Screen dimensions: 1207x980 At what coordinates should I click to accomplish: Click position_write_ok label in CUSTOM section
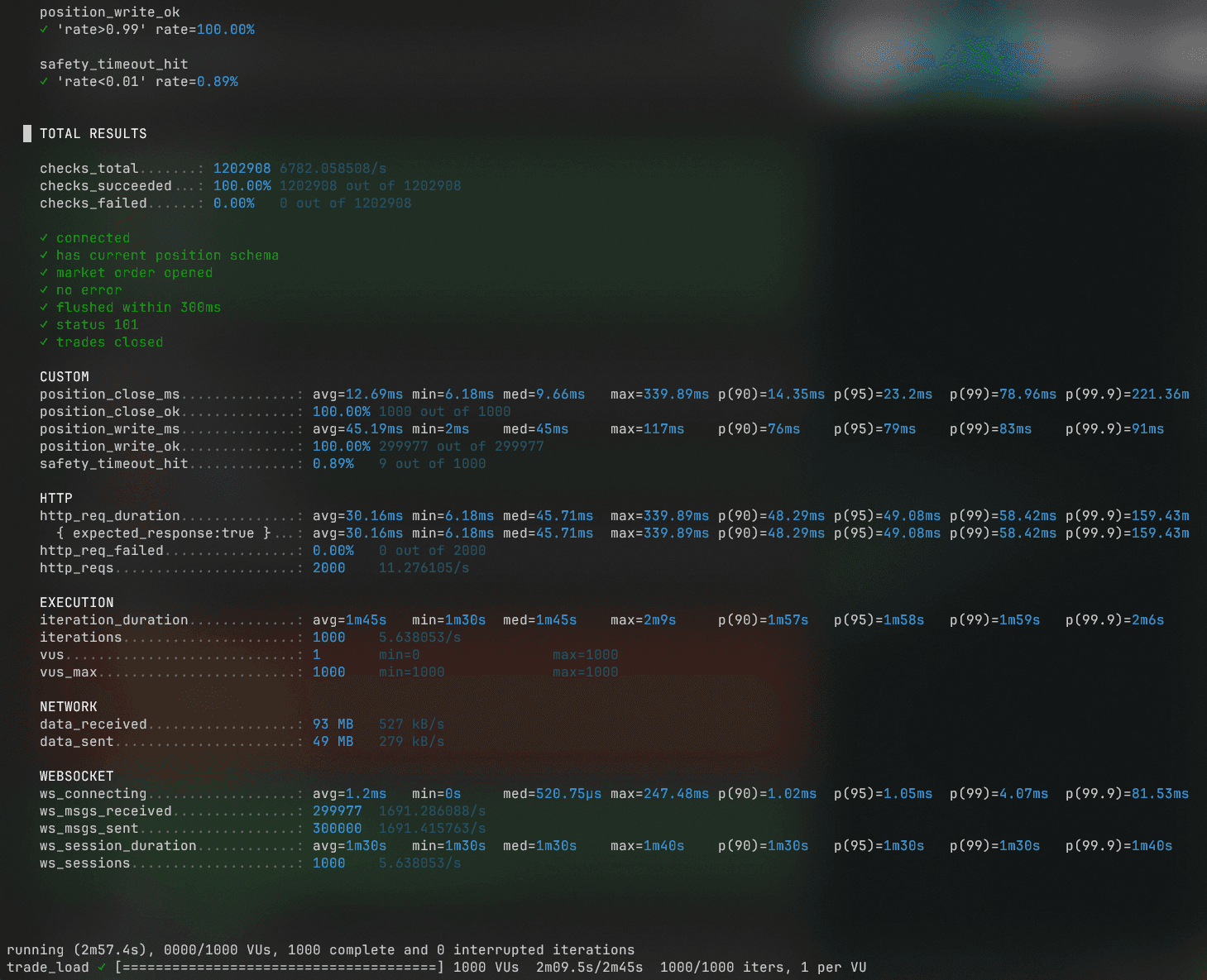[110, 447]
